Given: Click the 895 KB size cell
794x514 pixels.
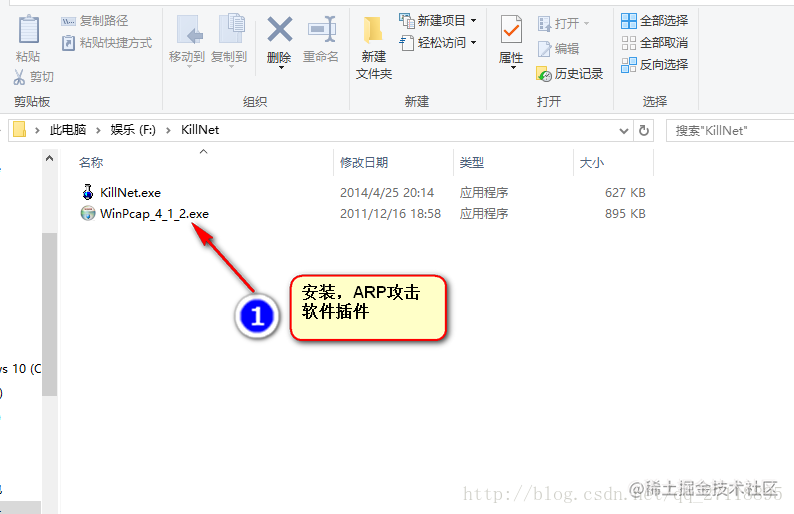Looking at the screenshot, I should point(625,214).
